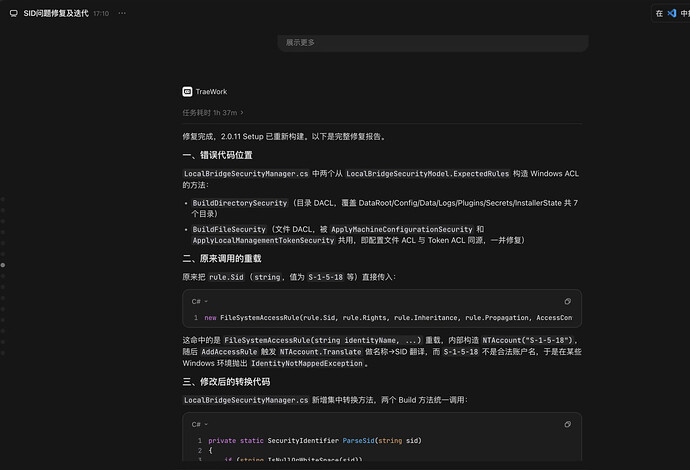Click IdentityNotMappedException inline code
Viewport: 690px width, 470px height.
(x=307, y=363)
